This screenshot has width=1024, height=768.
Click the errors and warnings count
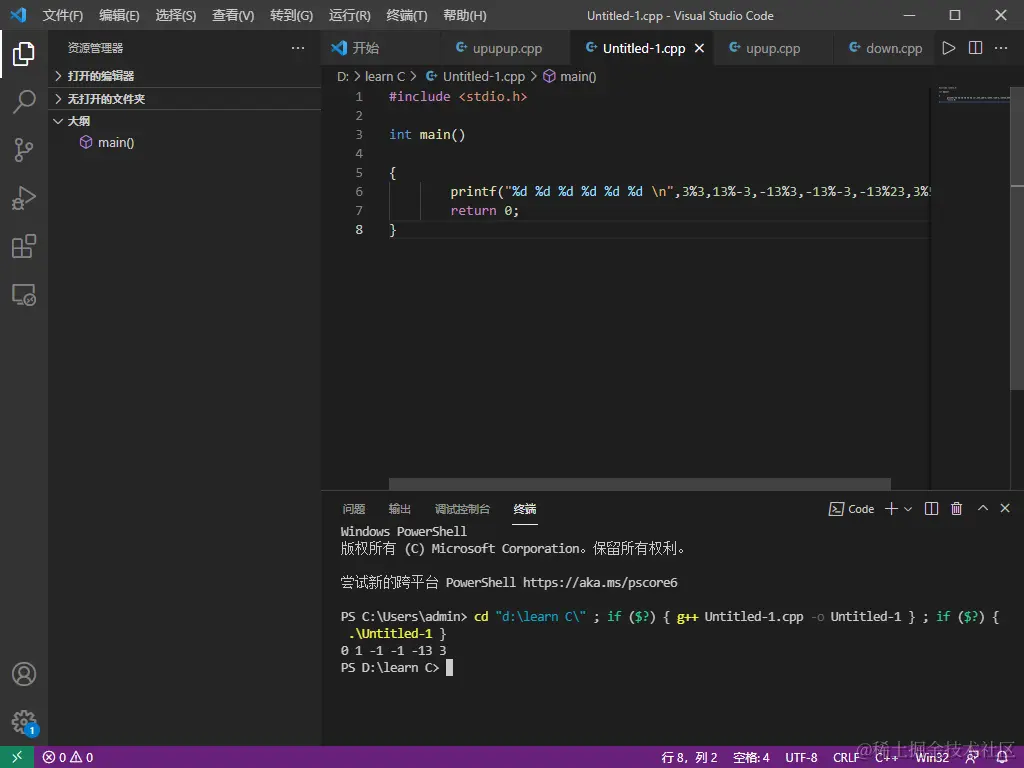coord(68,757)
